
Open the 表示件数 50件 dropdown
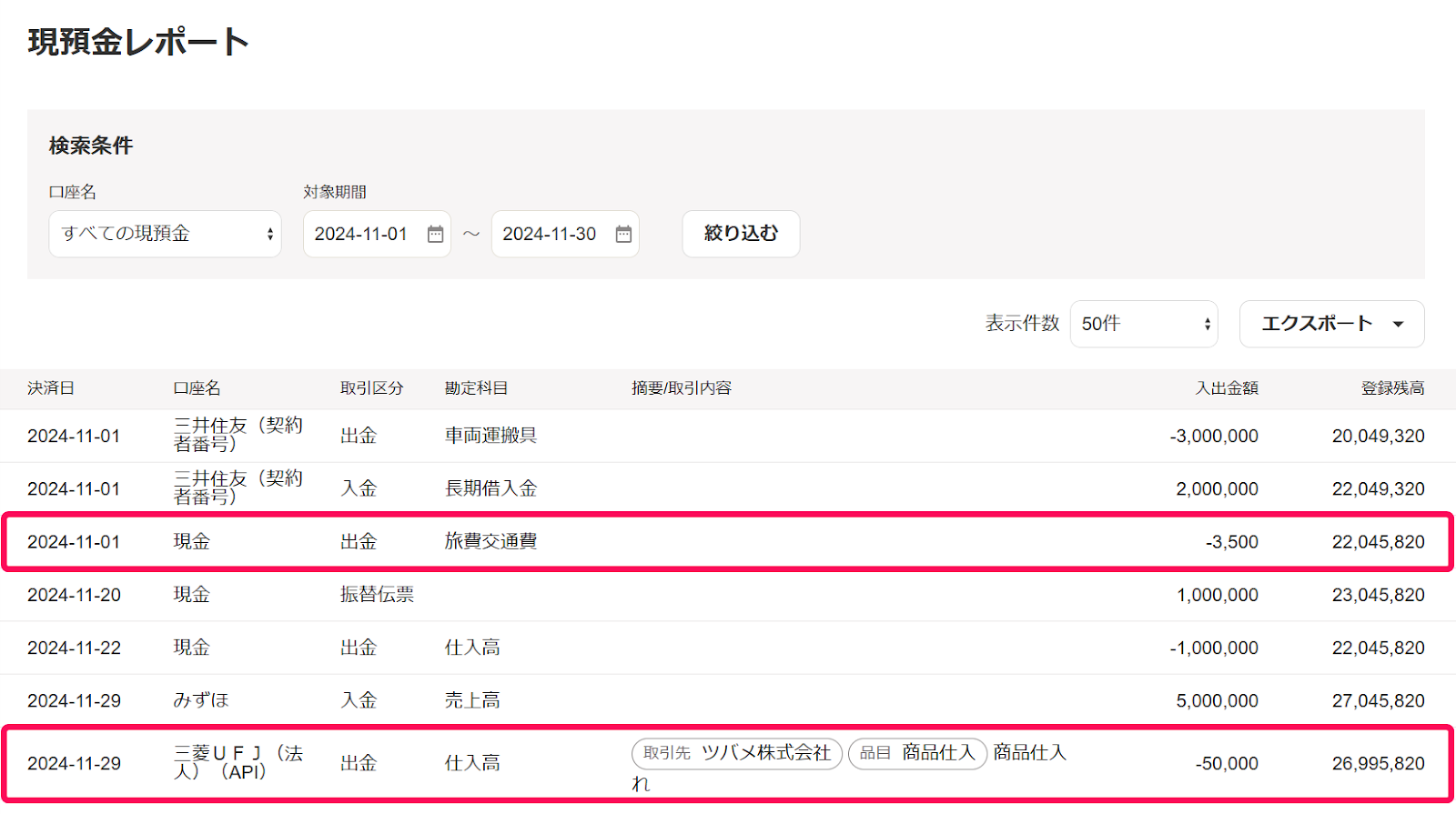coord(1144,324)
